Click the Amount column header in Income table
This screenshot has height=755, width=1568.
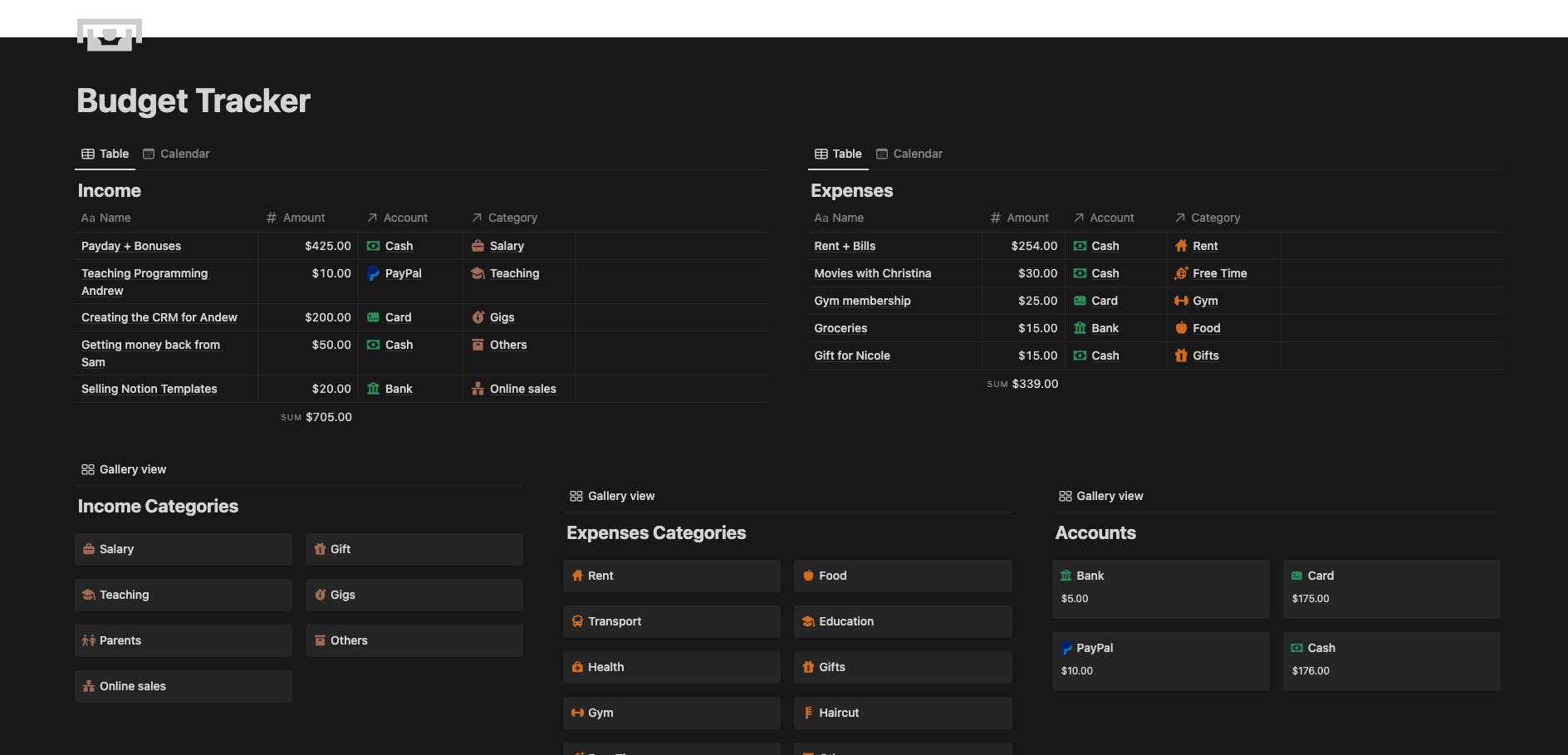pyautogui.click(x=296, y=218)
